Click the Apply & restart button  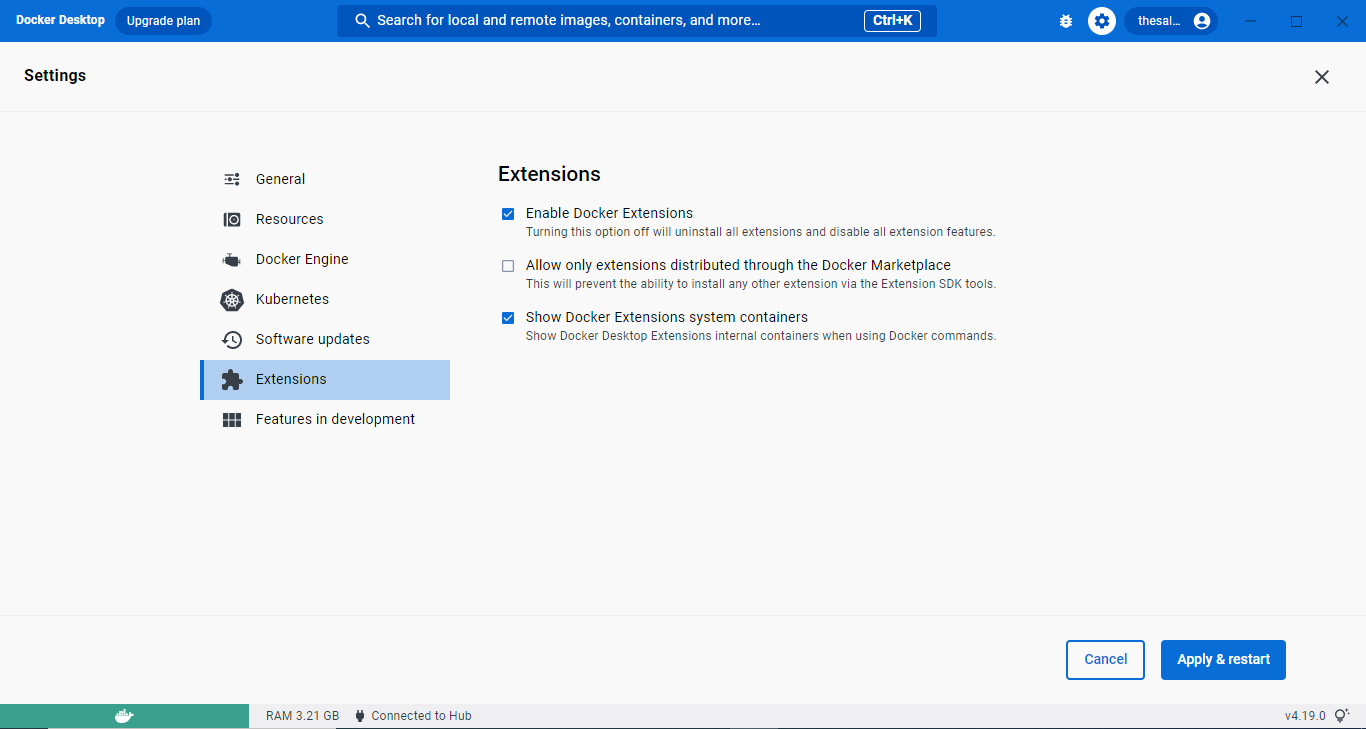[x=1222, y=659]
